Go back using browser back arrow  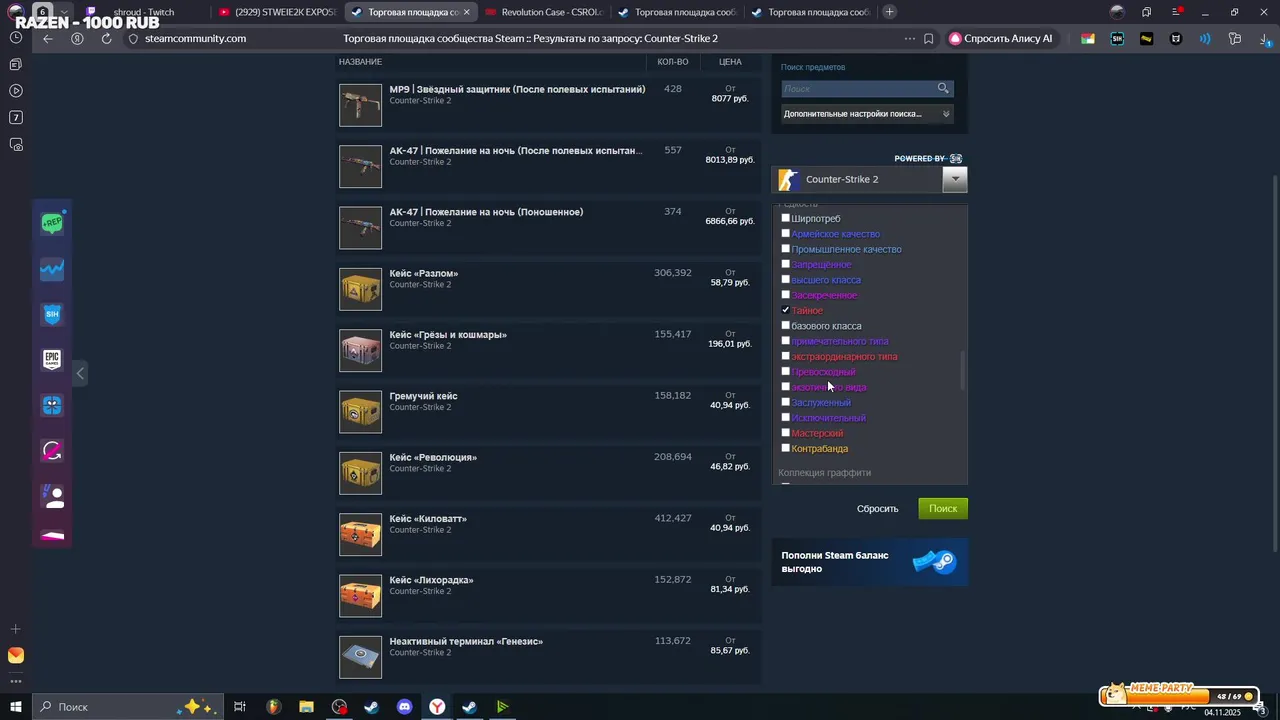click(x=48, y=39)
